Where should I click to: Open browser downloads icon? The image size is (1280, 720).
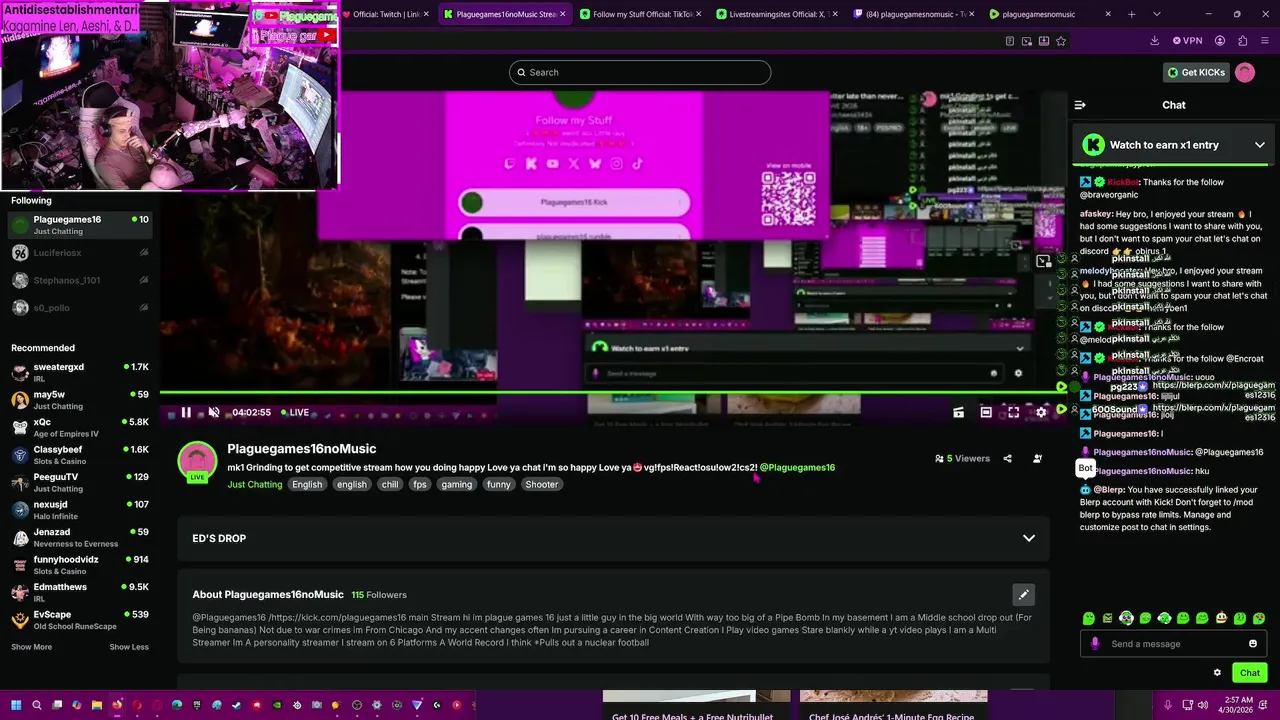coord(1154,41)
